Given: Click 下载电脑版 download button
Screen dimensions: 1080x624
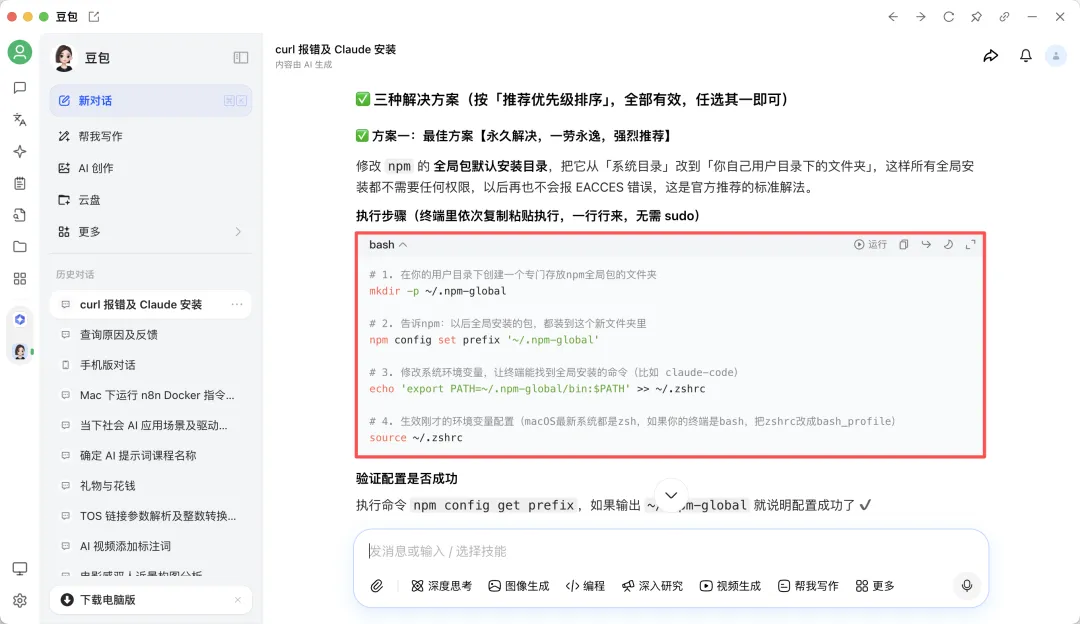Looking at the screenshot, I should (x=151, y=600).
